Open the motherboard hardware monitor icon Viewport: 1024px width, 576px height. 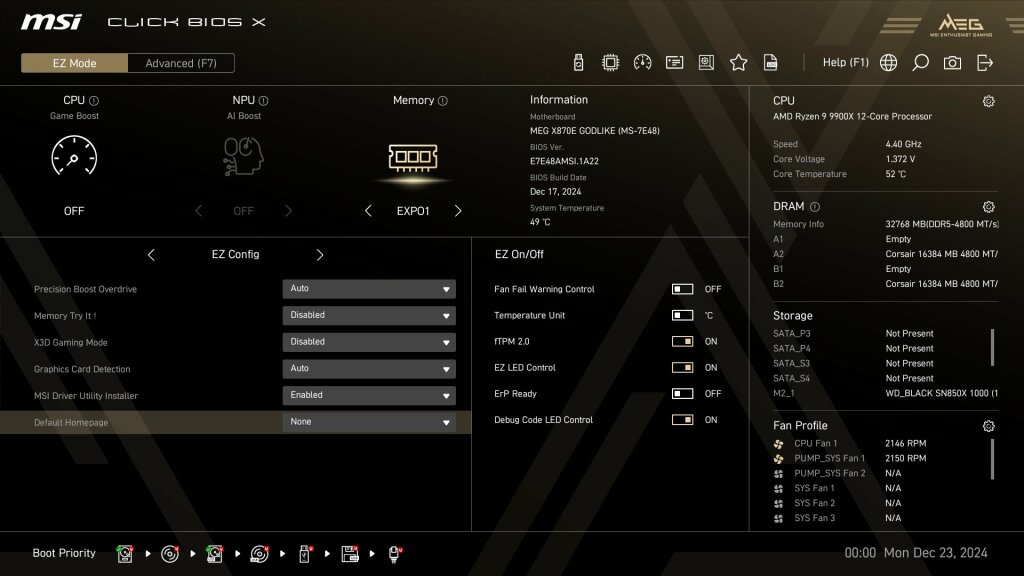[x=707, y=63]
